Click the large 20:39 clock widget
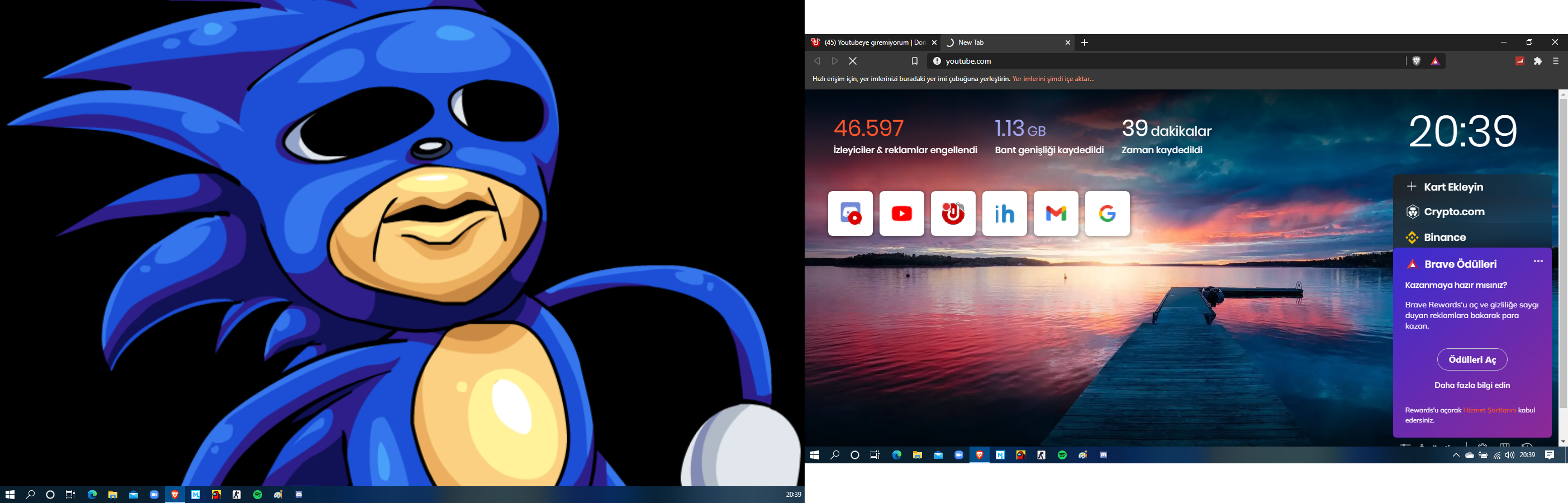This screenshot has width=1568, height=503. click(1463, 131)
